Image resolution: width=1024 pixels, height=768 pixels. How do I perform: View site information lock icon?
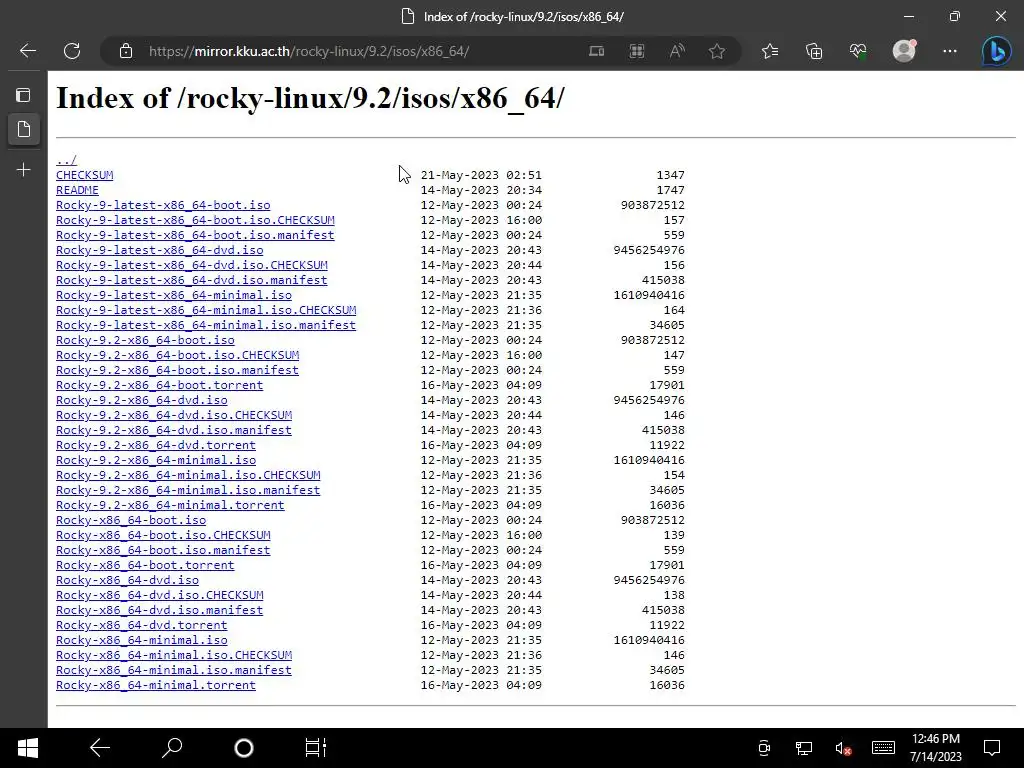point(126,51)
